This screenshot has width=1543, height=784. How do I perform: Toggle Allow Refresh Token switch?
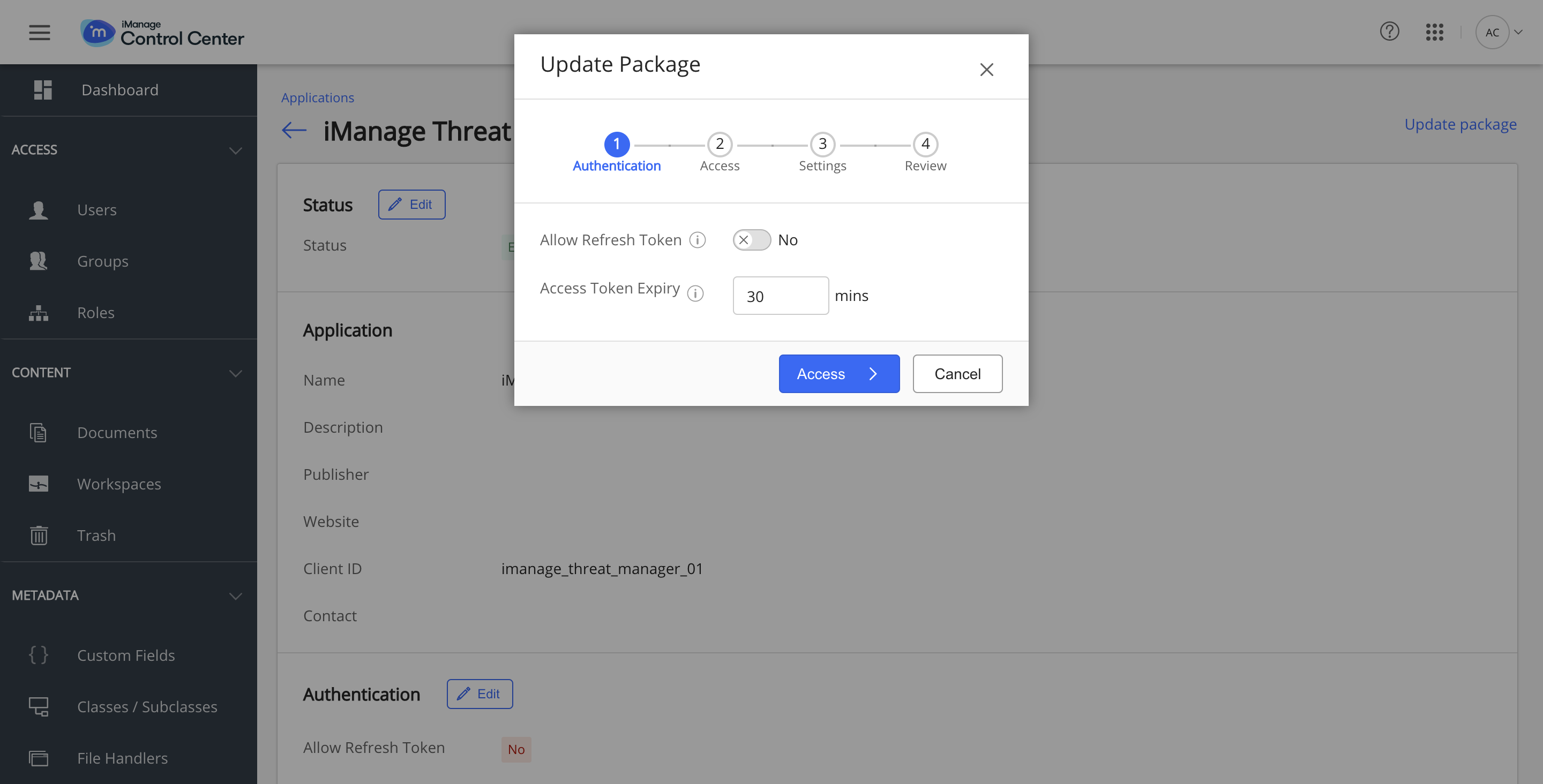point(751,239)
